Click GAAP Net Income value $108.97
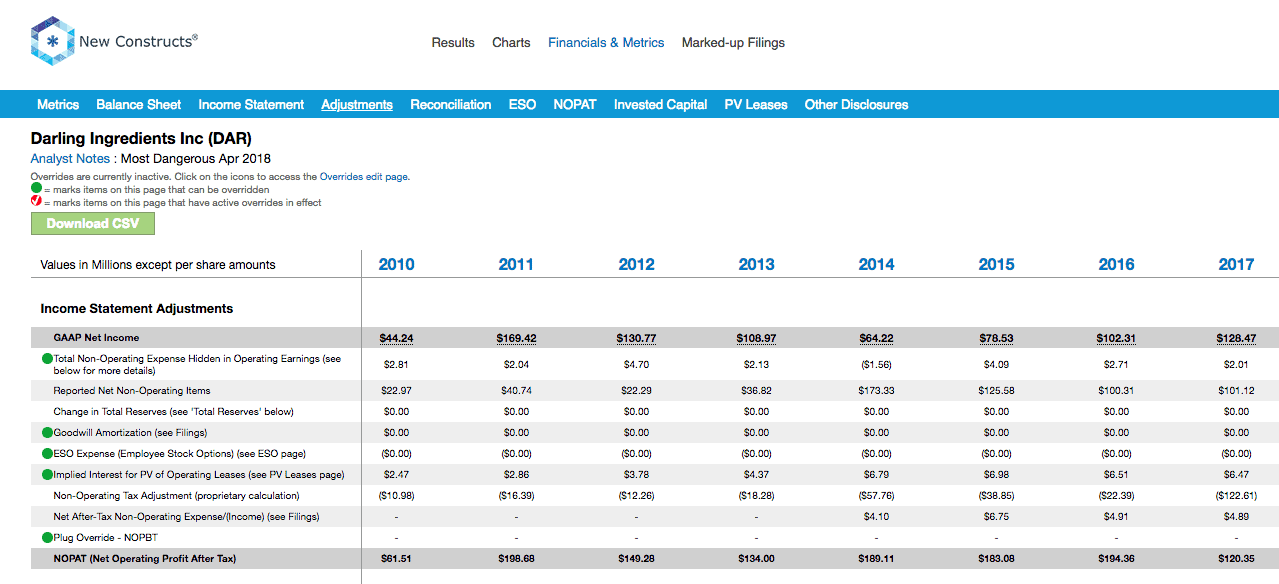 756,338
